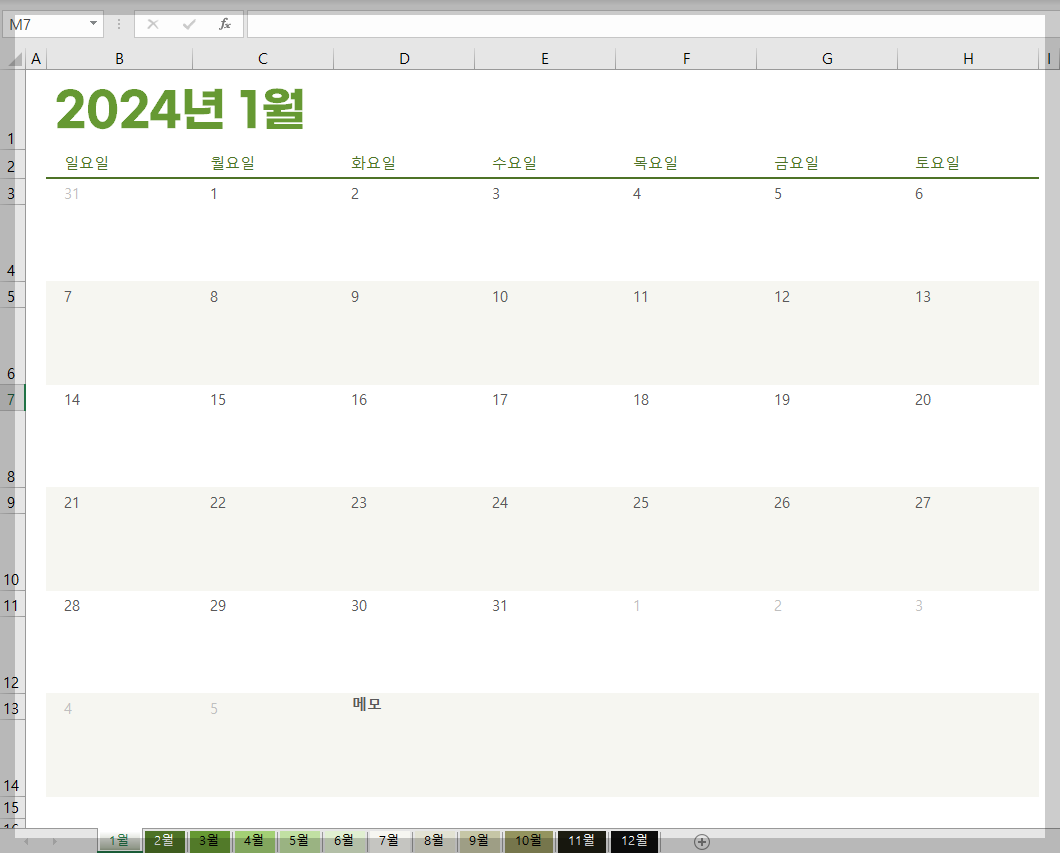Select column H header
This screenshot has width=1060, height=853.
968,59
